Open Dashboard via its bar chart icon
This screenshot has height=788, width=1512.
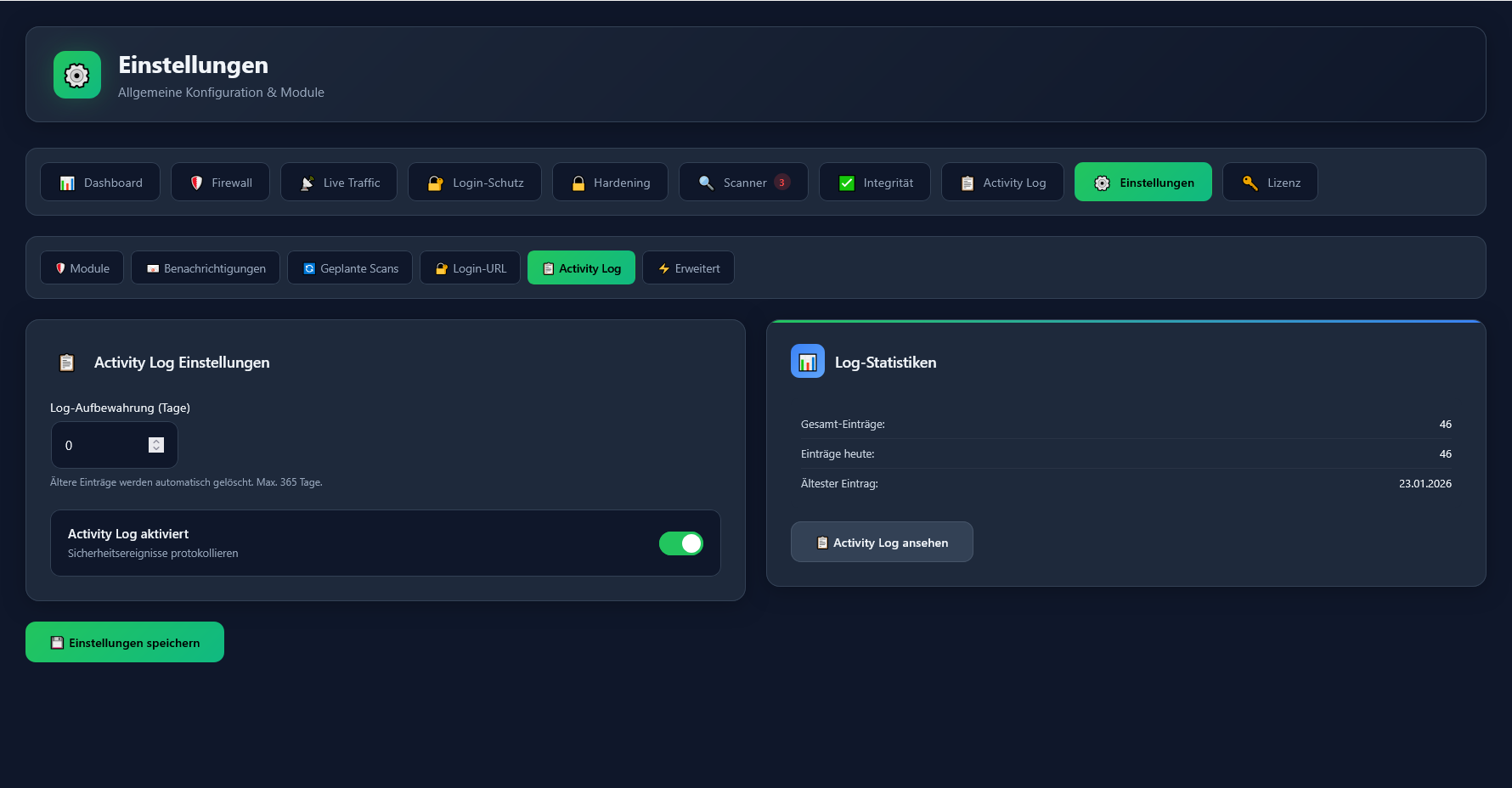(67, 183)
